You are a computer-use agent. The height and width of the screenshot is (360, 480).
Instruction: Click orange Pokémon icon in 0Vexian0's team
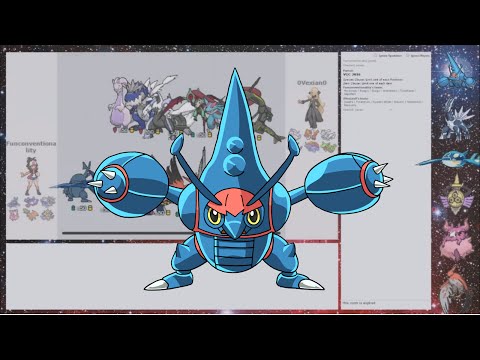click(312, 135)
